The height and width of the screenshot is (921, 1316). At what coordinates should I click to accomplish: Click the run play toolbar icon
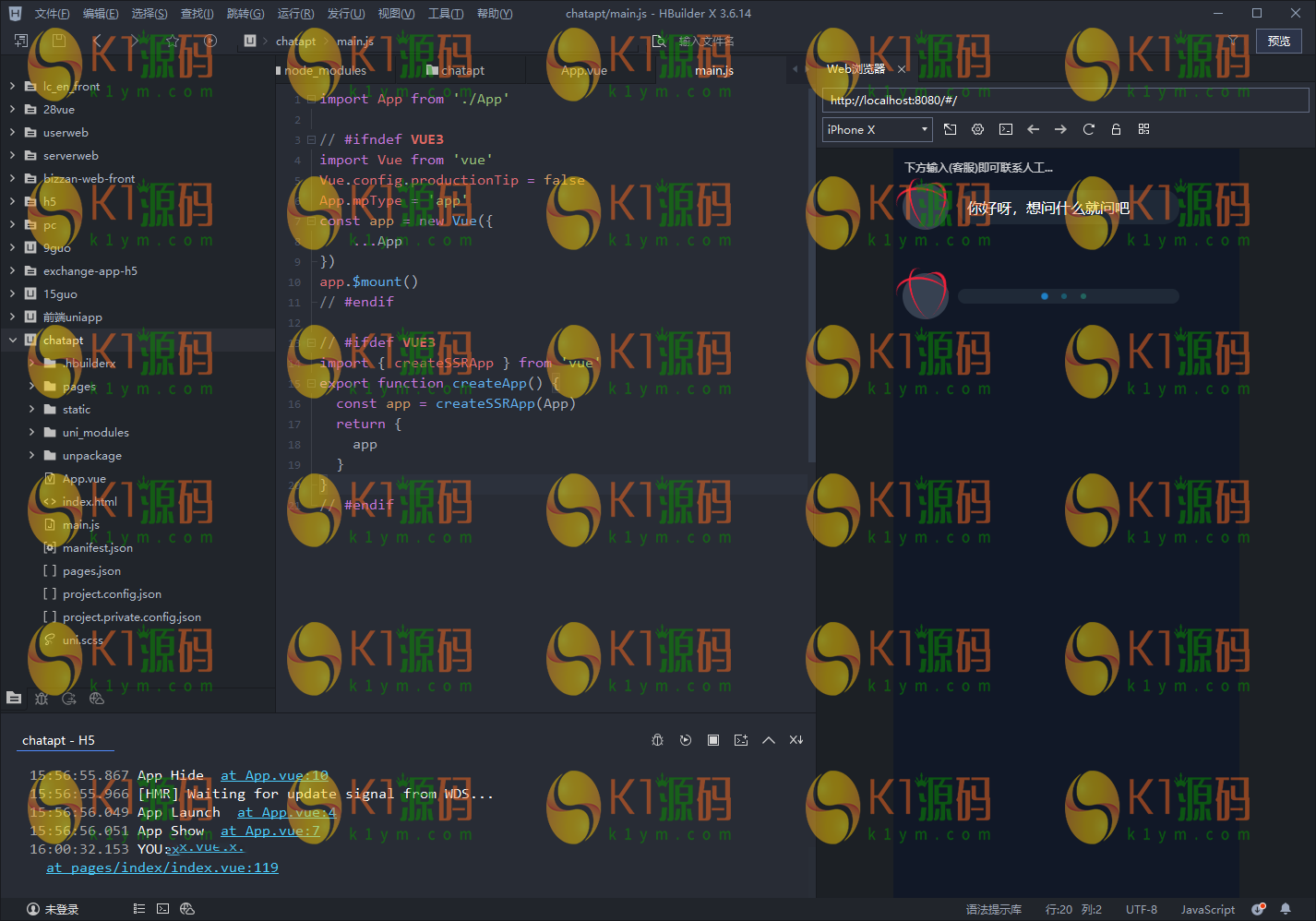tap(210, 41)
